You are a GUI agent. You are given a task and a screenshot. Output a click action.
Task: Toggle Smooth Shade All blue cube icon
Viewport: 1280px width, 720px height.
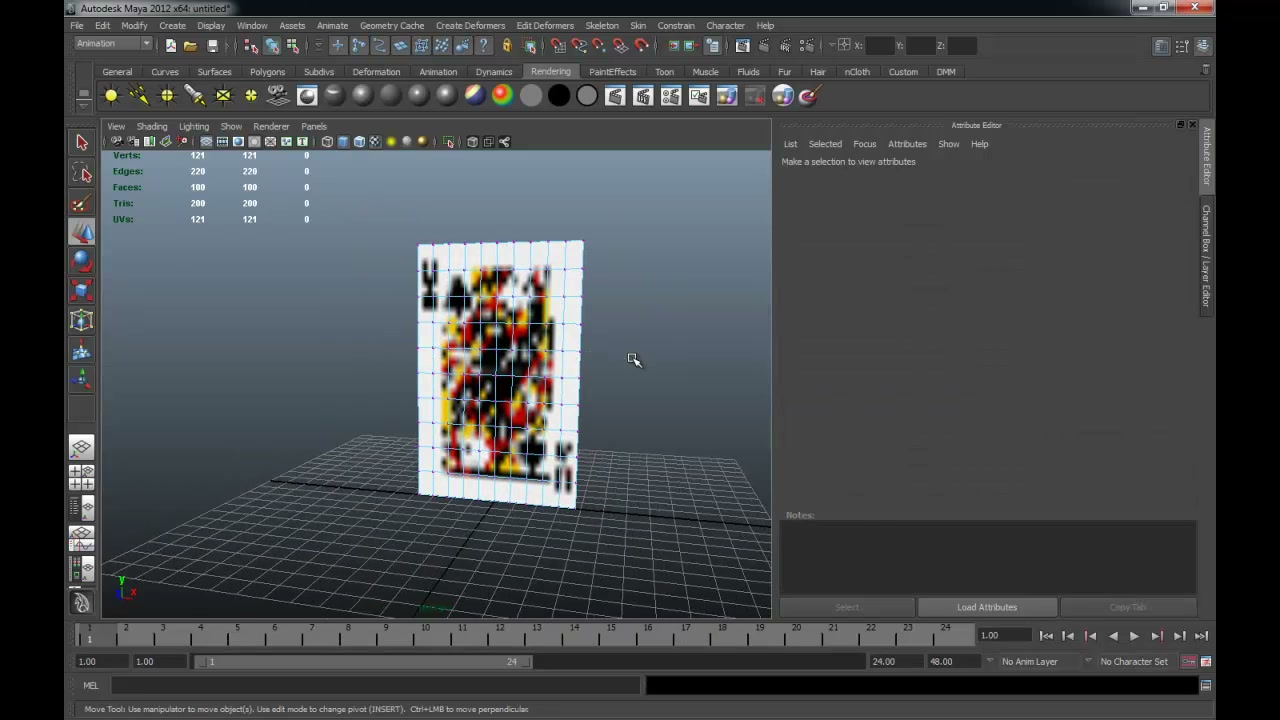(x=343, y=142)
